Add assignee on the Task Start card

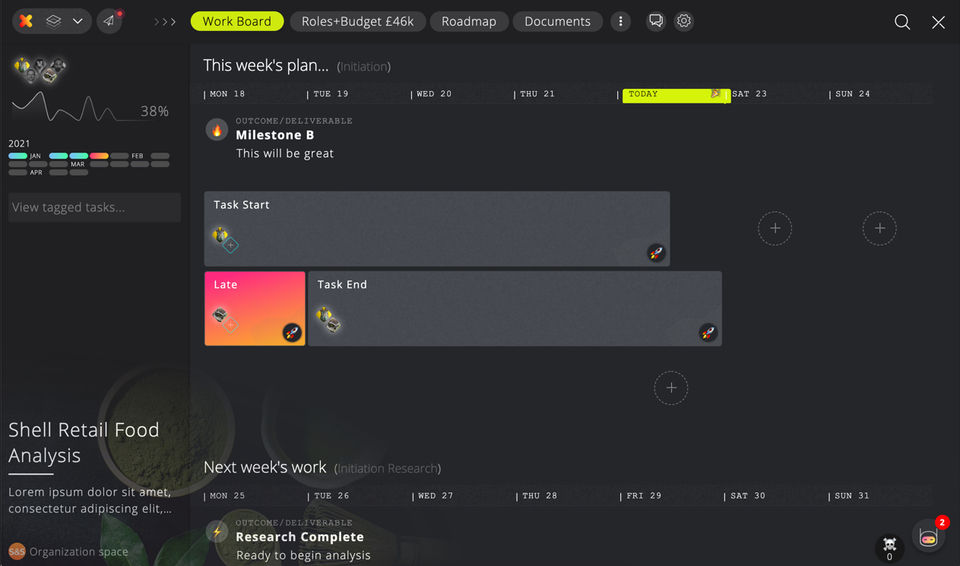[231, 245]
